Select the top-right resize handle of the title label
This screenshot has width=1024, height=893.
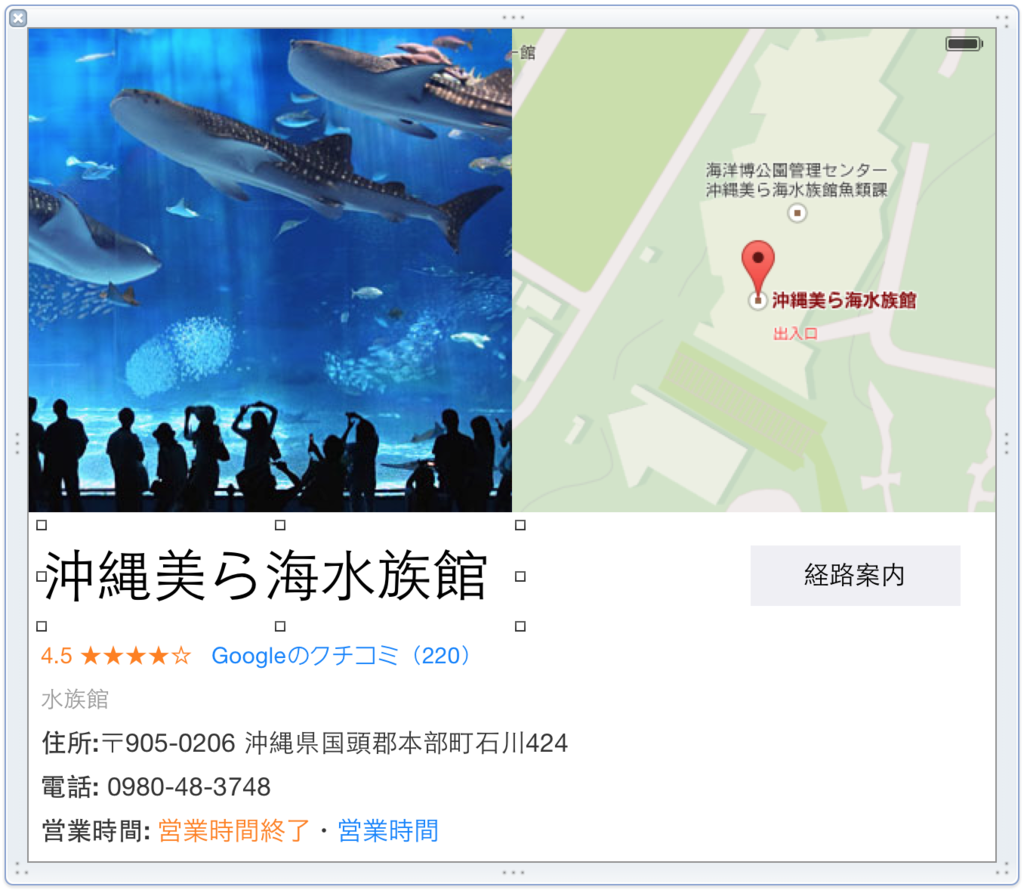click(520, 525)
